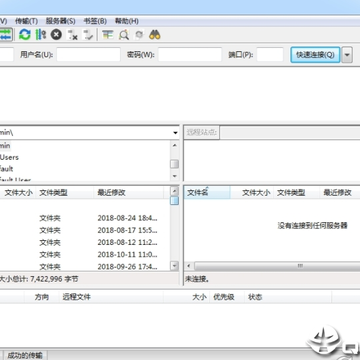Click the 未连接。 status text
The height and width of the screenshot is (360, 360).
click(197, 279)
